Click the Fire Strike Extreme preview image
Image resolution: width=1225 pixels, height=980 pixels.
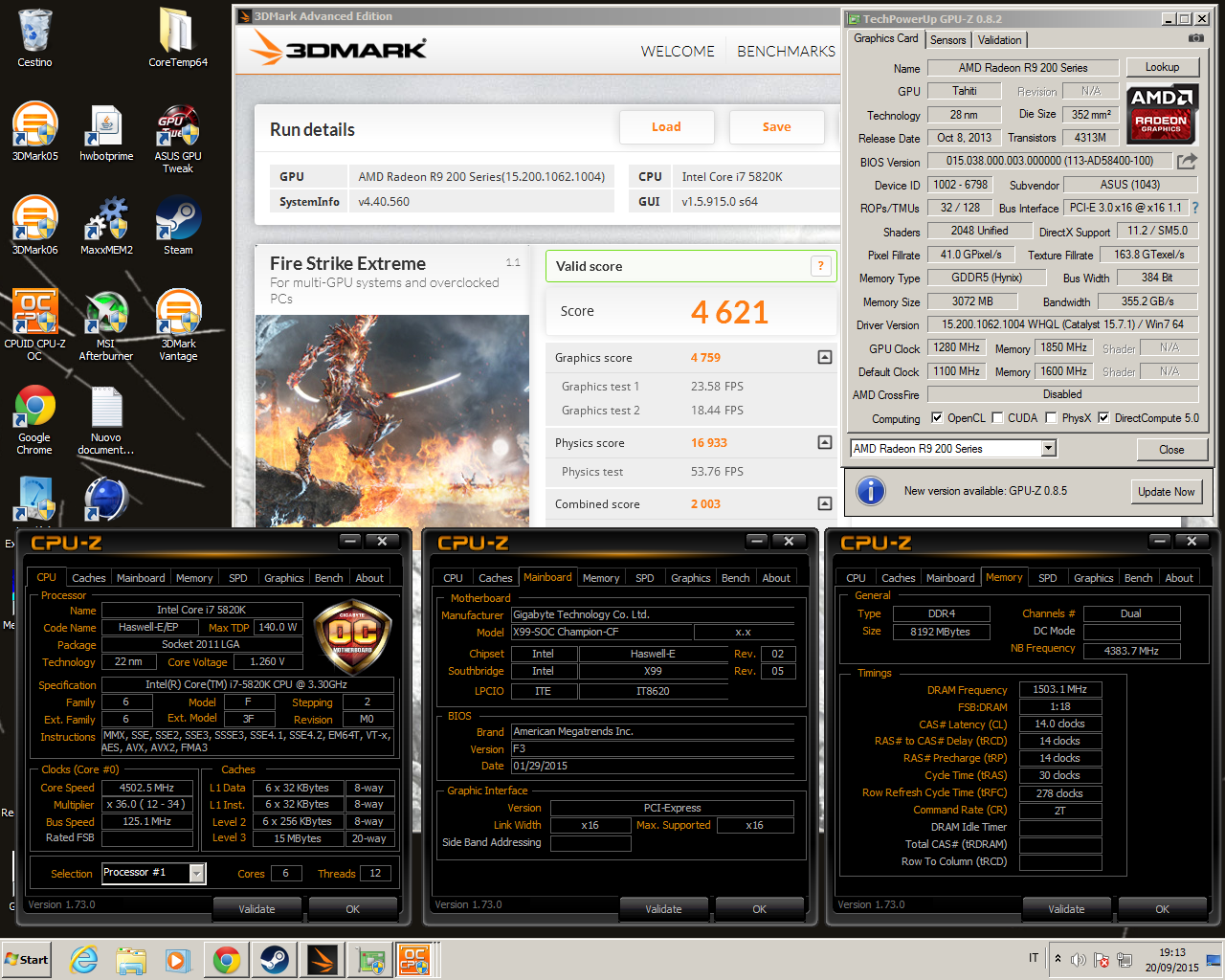point(392,421)
